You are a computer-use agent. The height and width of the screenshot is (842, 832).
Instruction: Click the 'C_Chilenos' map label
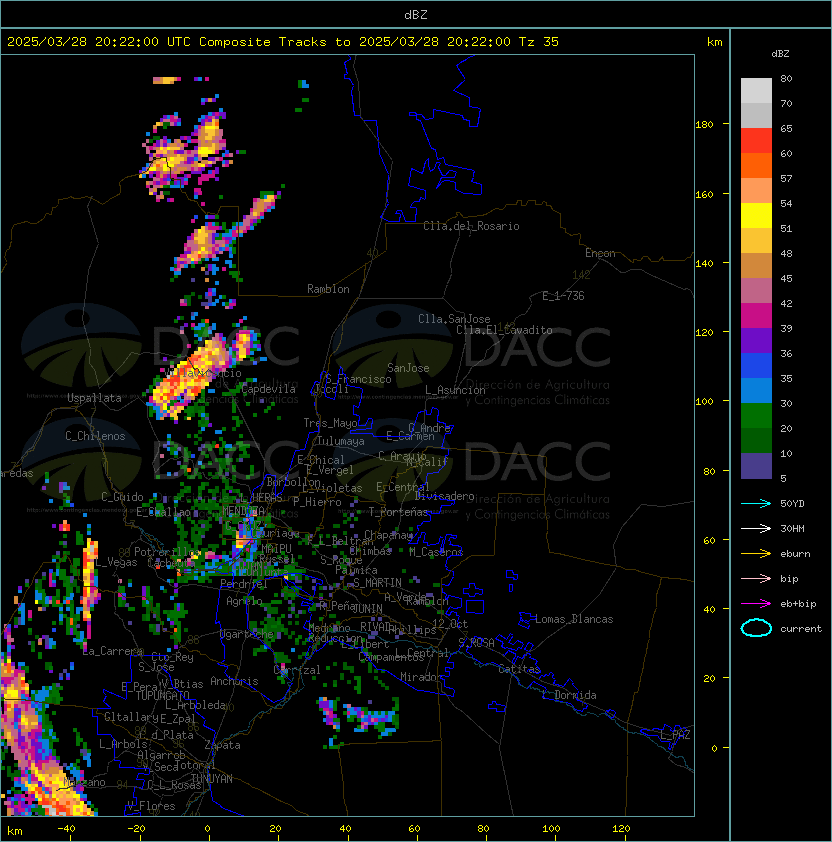point(95,436)
